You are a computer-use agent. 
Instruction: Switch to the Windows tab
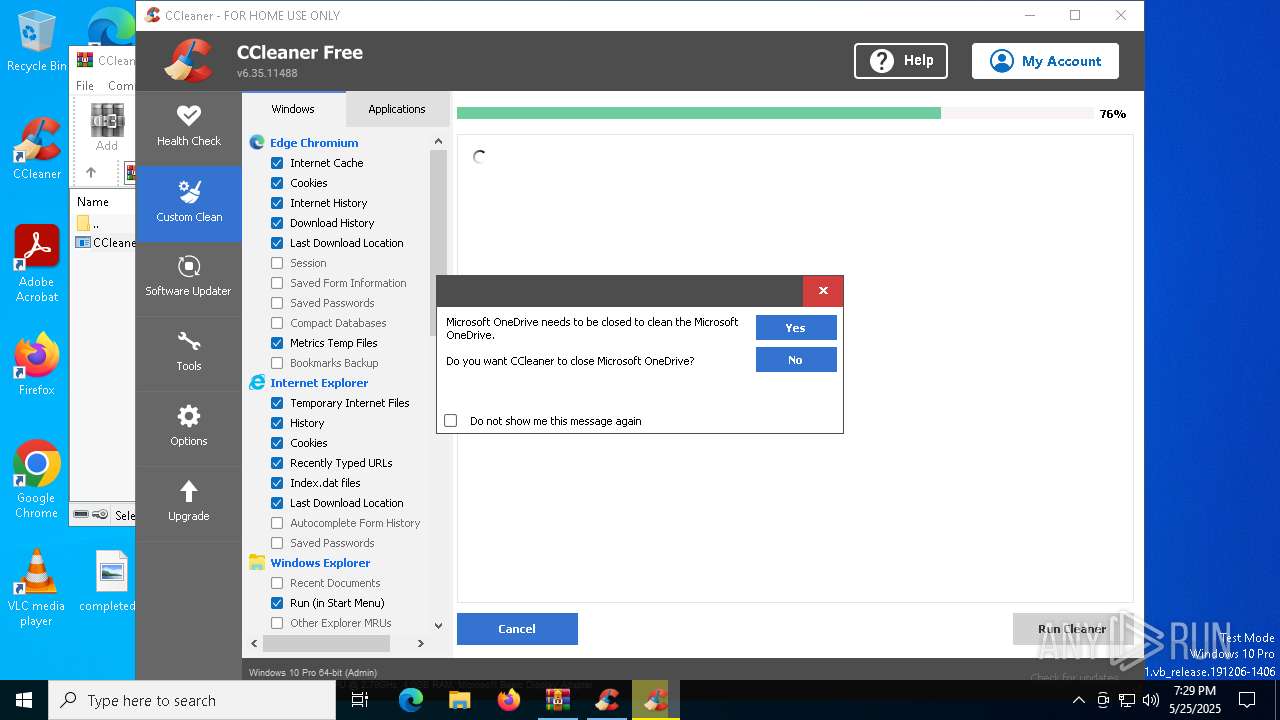click(293, 109)
